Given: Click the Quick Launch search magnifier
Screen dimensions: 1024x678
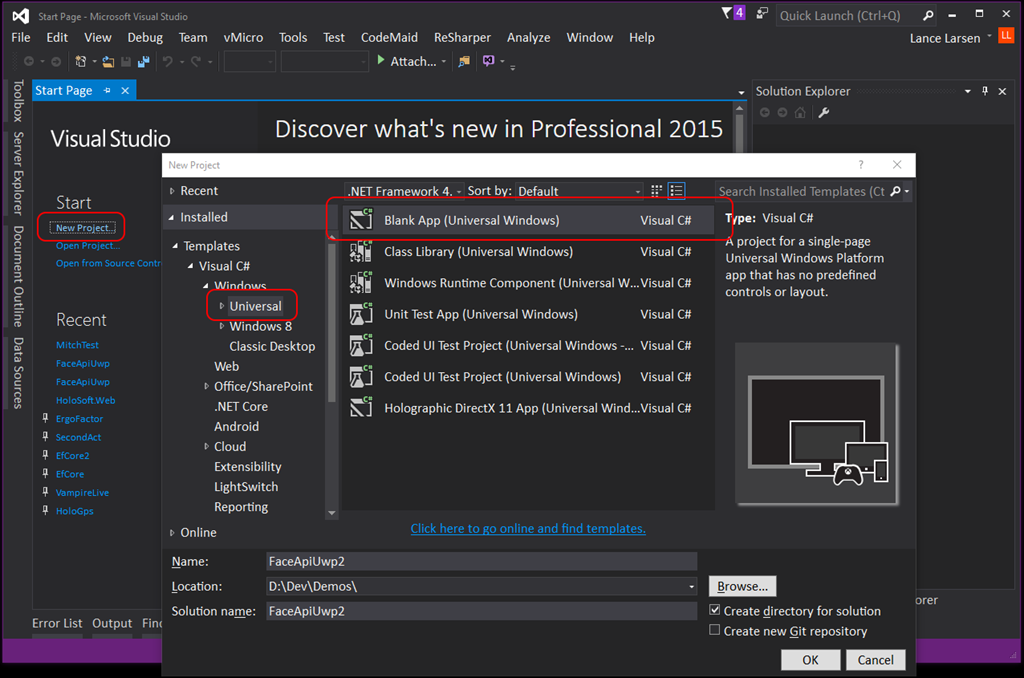Looking at the screenshot, I should (928, 16).
